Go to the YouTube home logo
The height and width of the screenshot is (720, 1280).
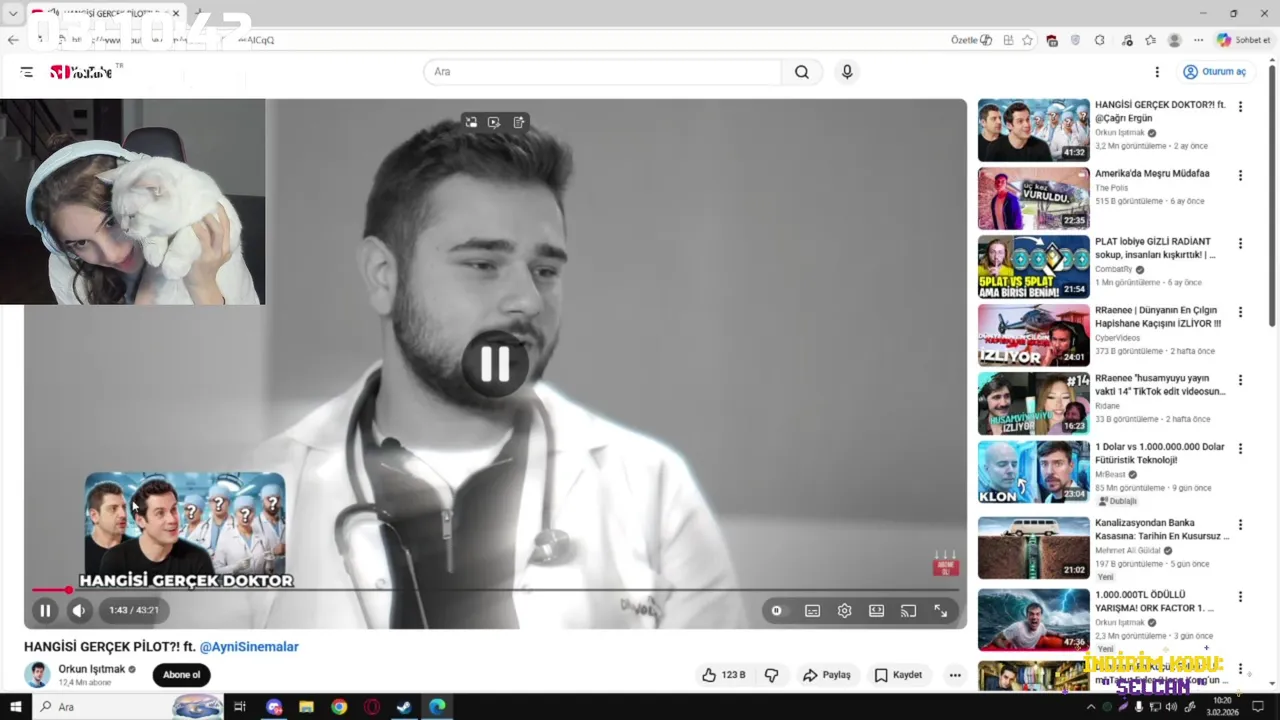[x=81, y=72]
